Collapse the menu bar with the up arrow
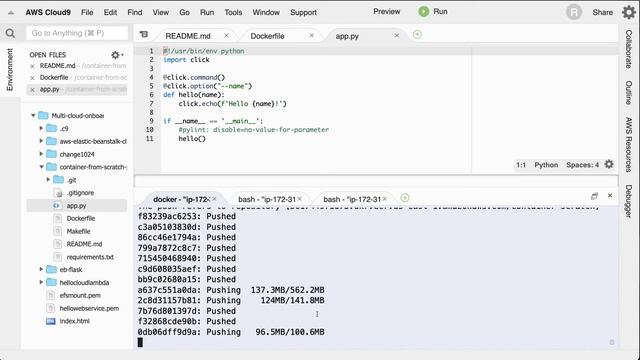640x360 pixels. (11, 13)
